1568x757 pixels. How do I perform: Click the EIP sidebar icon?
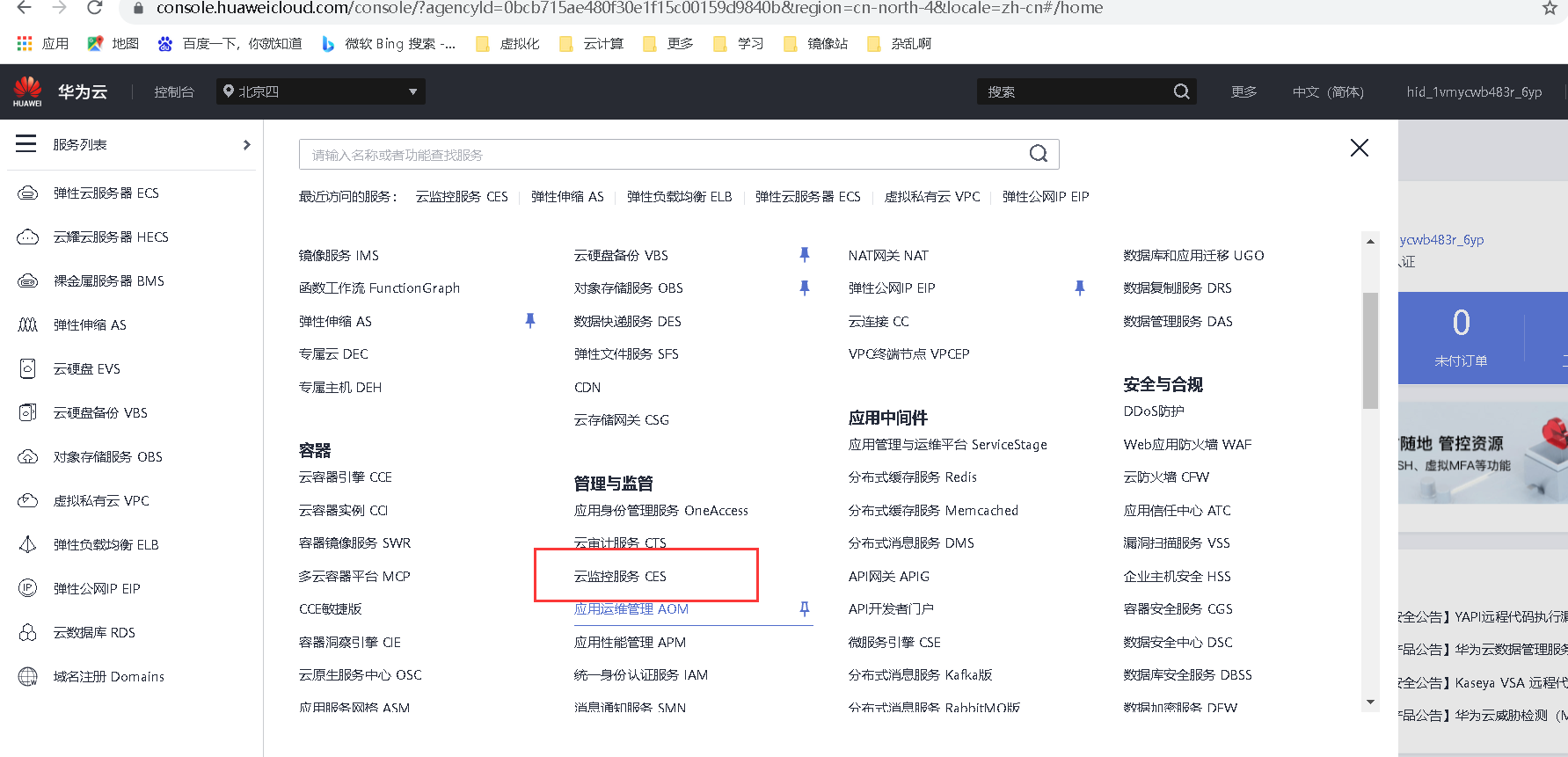28,589
